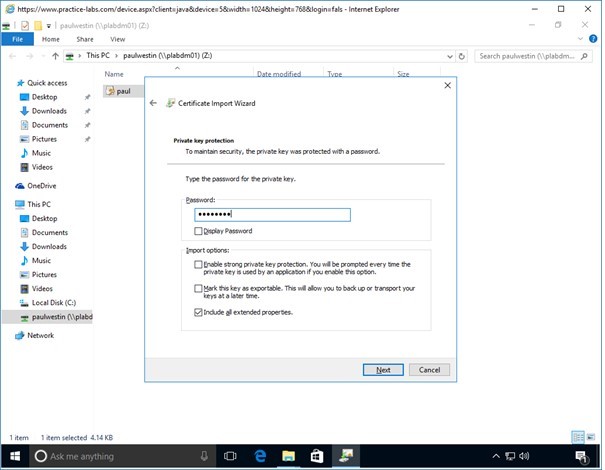Open the File ribbon tab
The width and height of the screenshot is (605, 470).
[17, 39]
